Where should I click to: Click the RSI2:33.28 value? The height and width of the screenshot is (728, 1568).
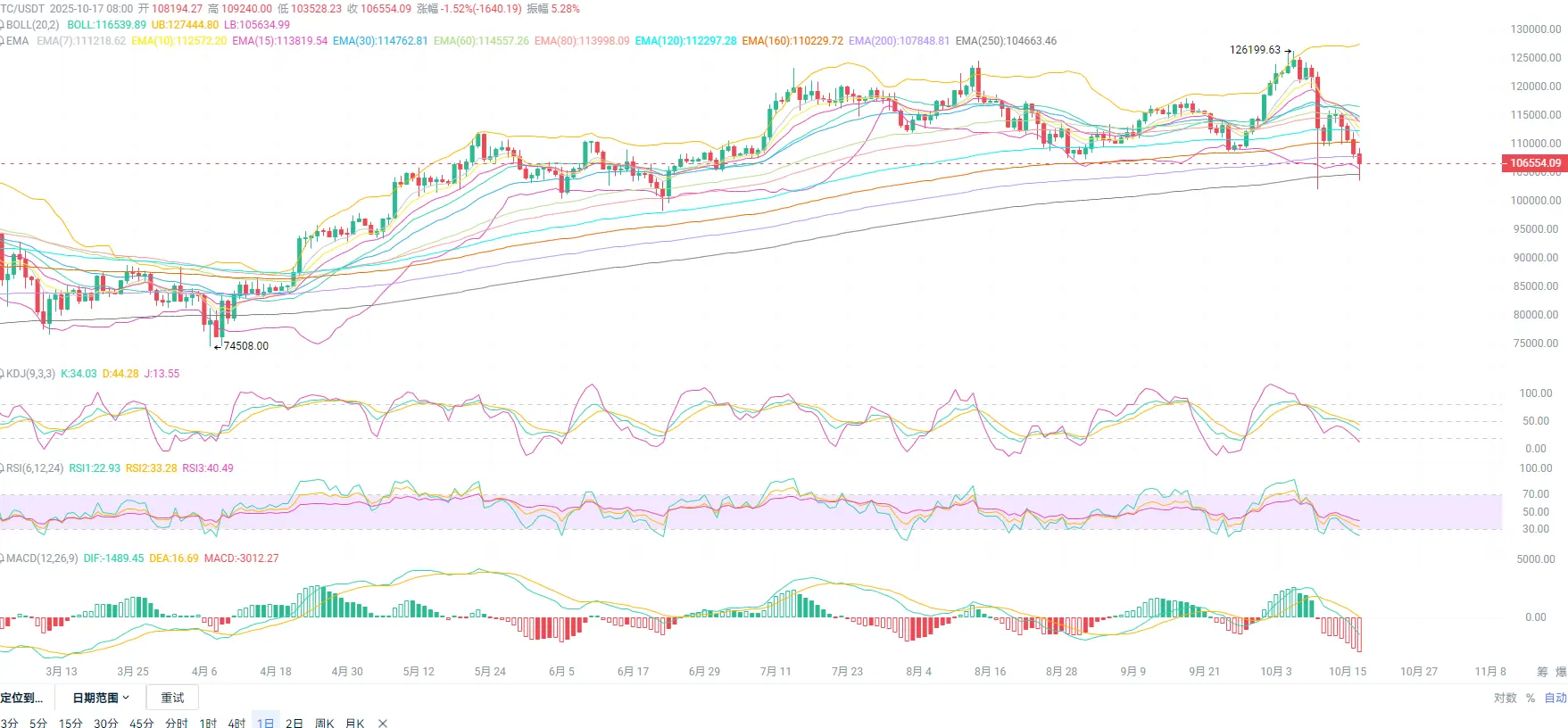click(151, 468)
